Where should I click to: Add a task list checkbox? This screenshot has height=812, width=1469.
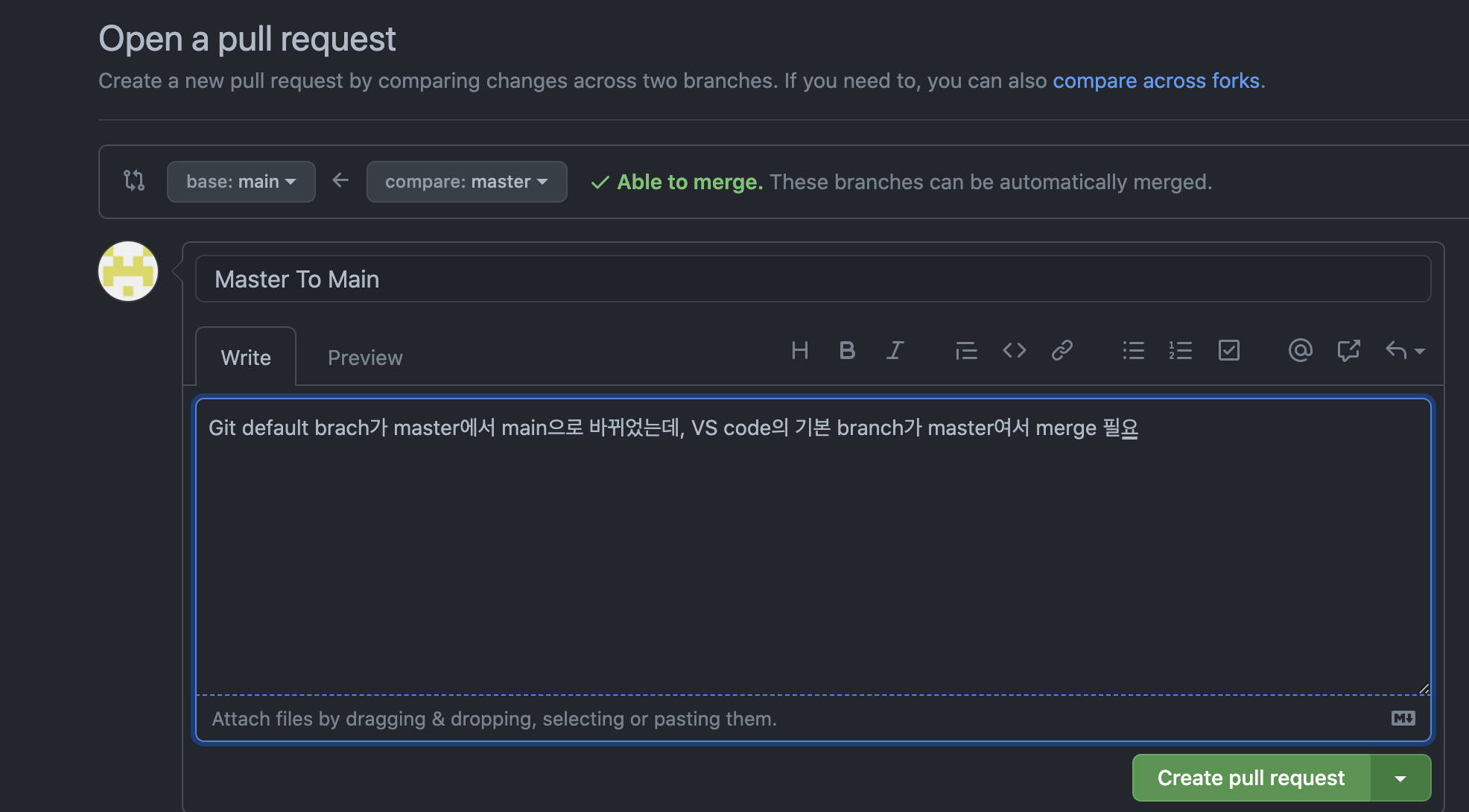tap(1228, 350)
